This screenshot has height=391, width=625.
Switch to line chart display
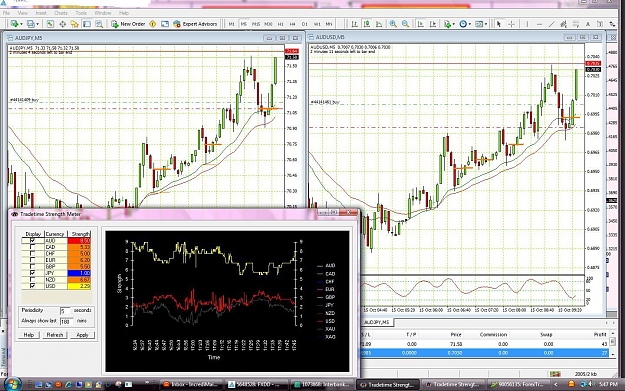[379, 24]
